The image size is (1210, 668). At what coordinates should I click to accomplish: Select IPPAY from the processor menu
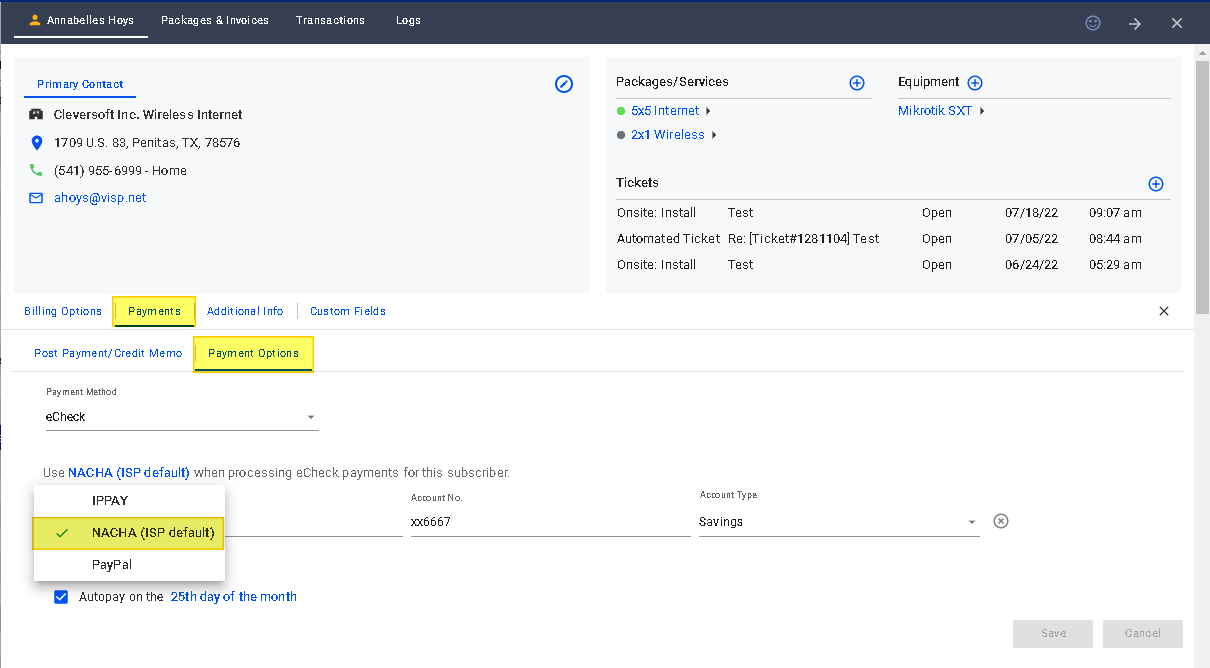click(x=129, y=500)
